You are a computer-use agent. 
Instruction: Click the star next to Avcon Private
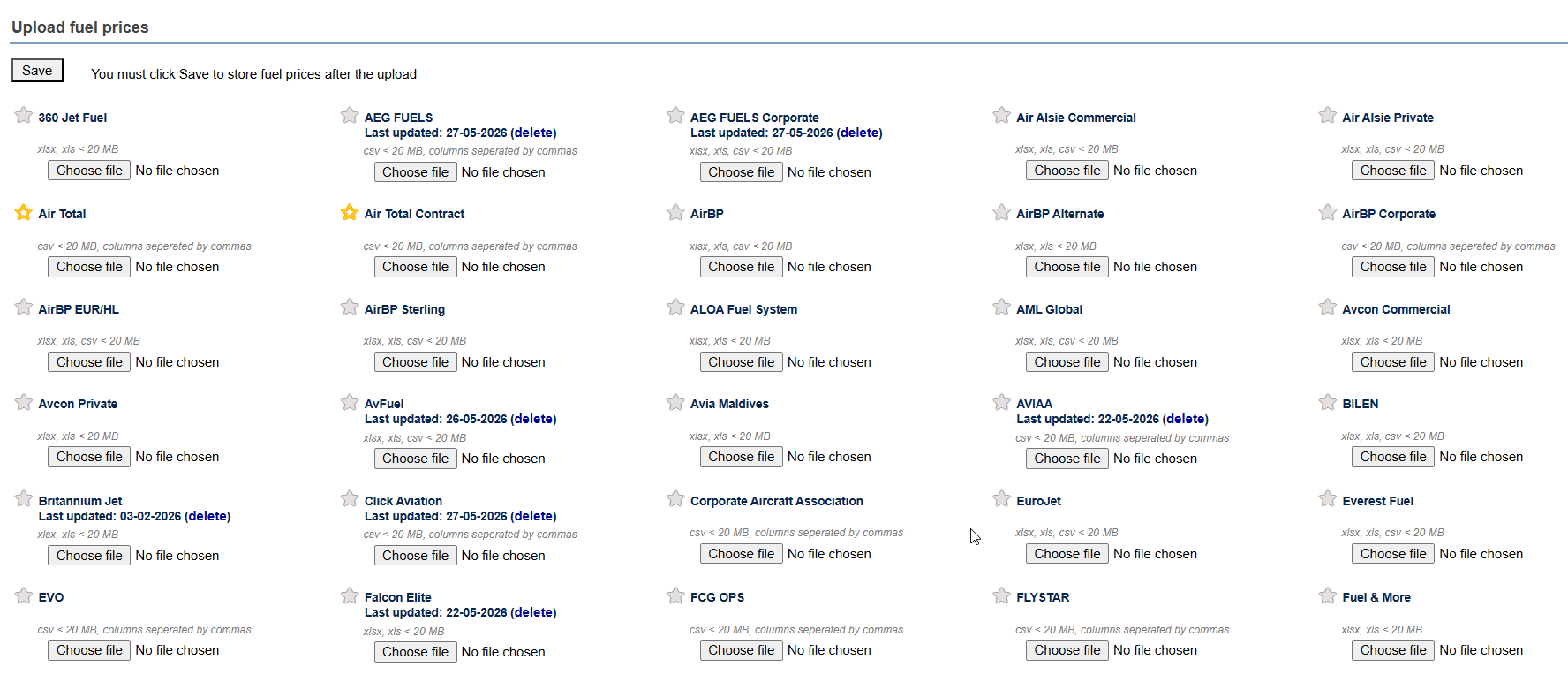[24, 402]
